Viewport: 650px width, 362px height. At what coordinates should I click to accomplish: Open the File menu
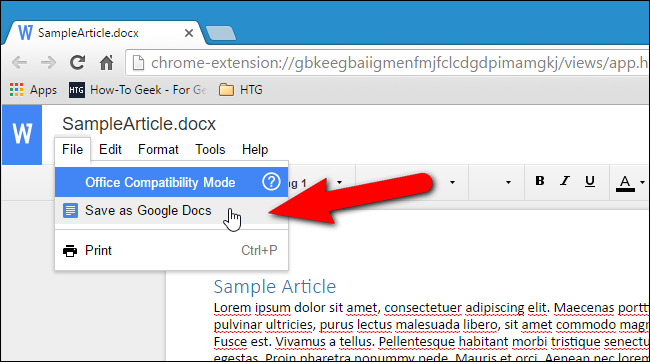73,149
